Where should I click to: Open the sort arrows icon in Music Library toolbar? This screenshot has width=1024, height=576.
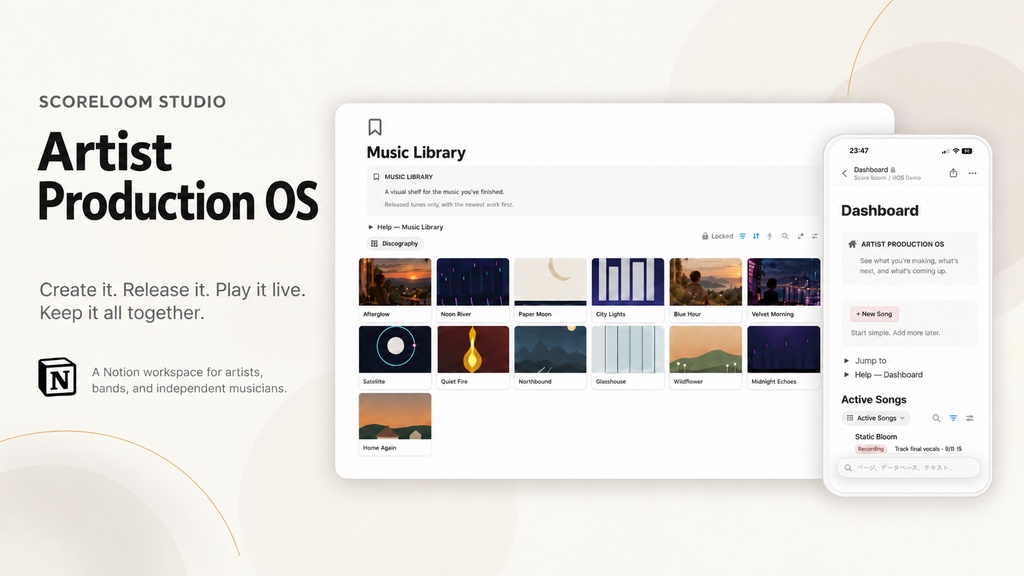point(756,236)
